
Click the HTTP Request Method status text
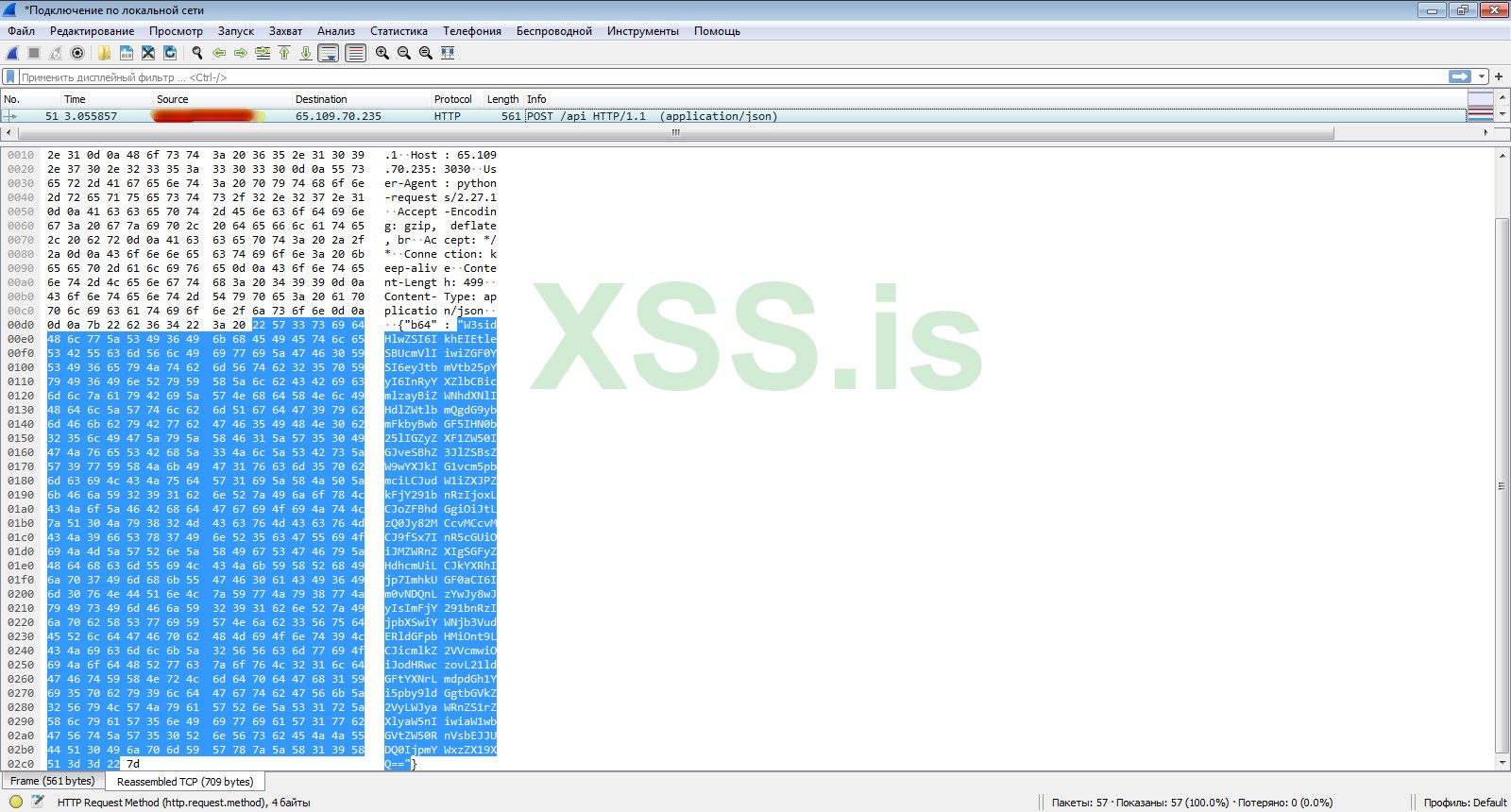(183, 803)
